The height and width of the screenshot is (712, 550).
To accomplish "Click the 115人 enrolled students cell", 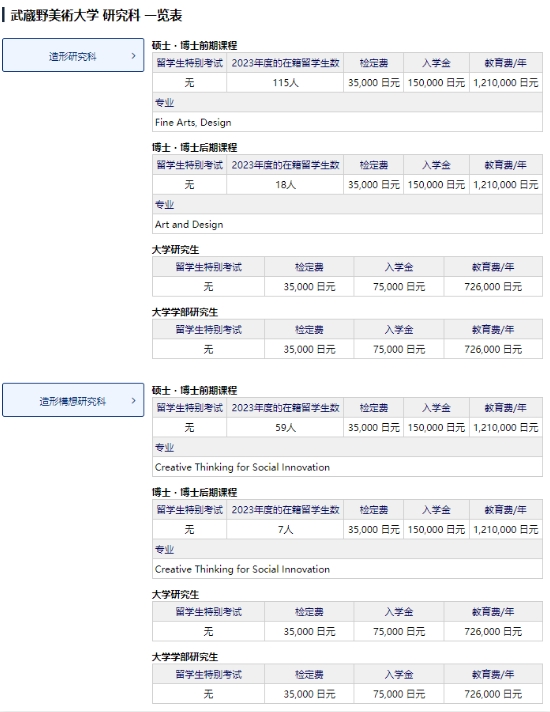I will (x=285, y=83).
